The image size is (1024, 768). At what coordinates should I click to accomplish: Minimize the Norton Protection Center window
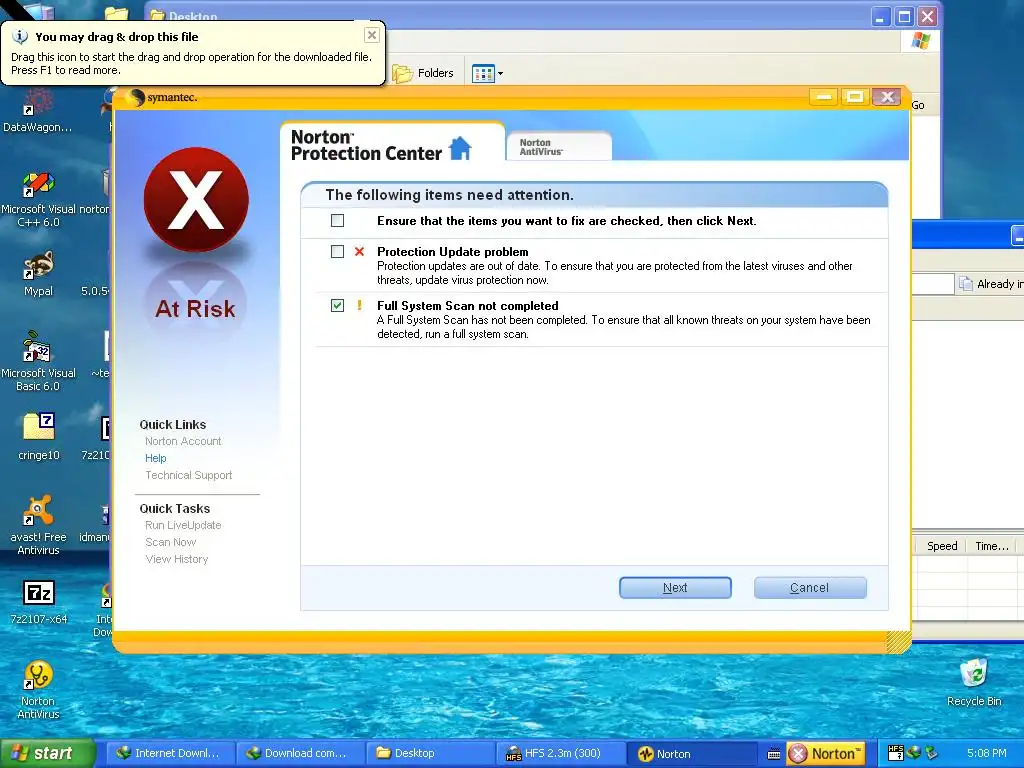pos(824,97)
